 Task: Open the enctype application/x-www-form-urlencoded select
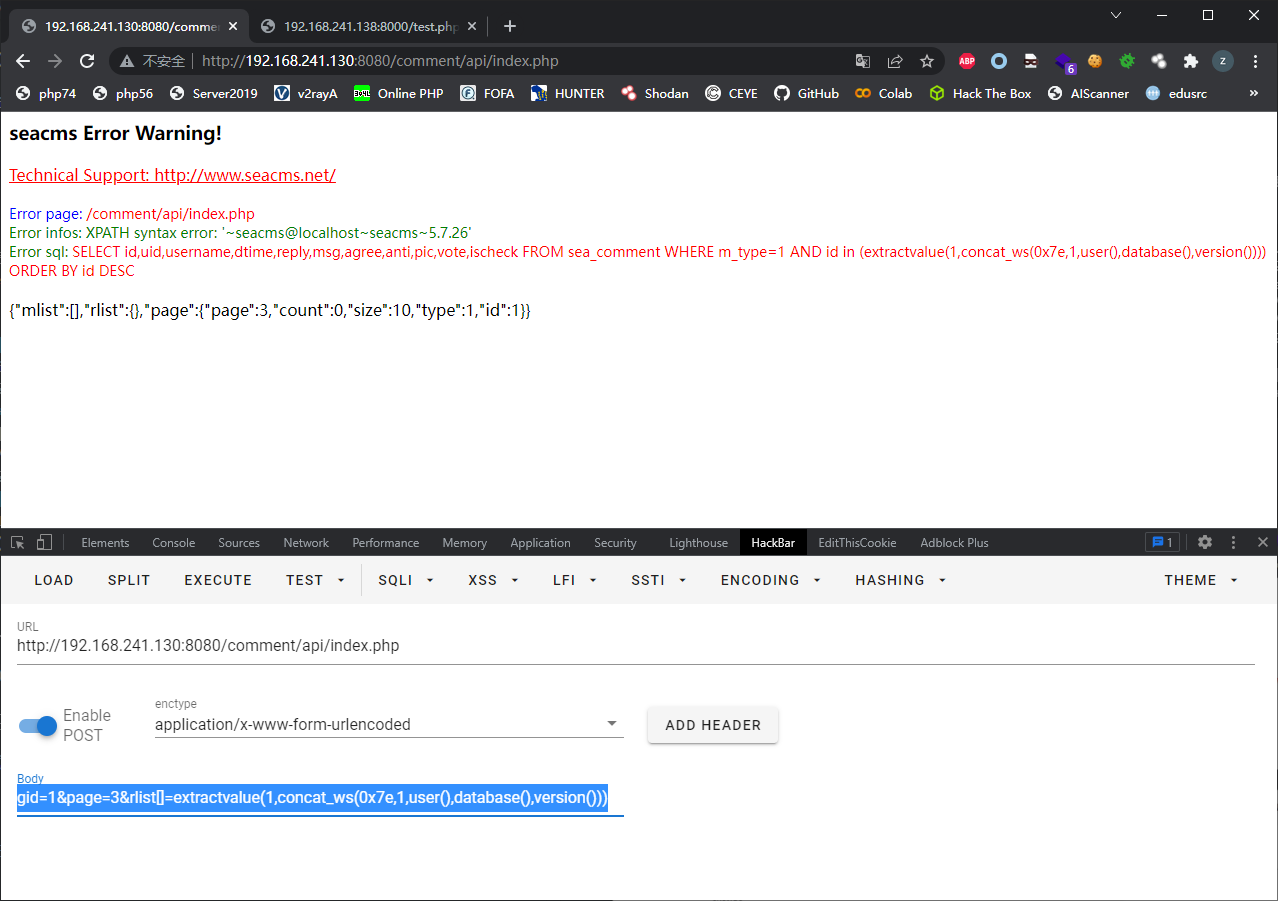[x=388, y=724]
